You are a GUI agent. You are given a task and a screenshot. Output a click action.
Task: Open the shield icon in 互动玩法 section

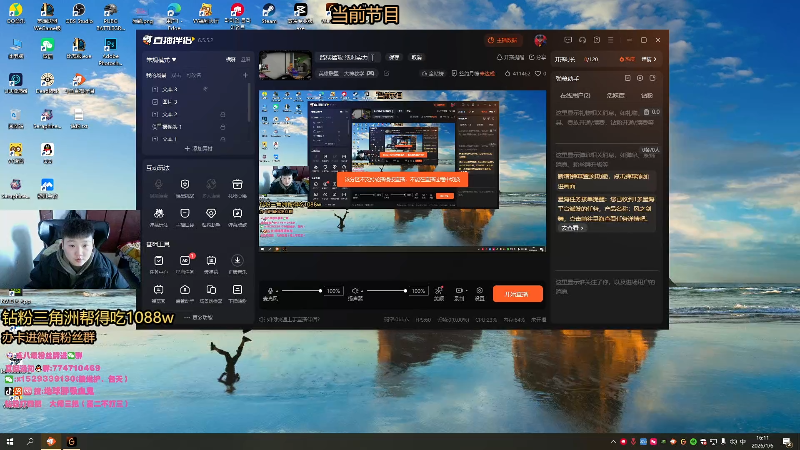185,184
